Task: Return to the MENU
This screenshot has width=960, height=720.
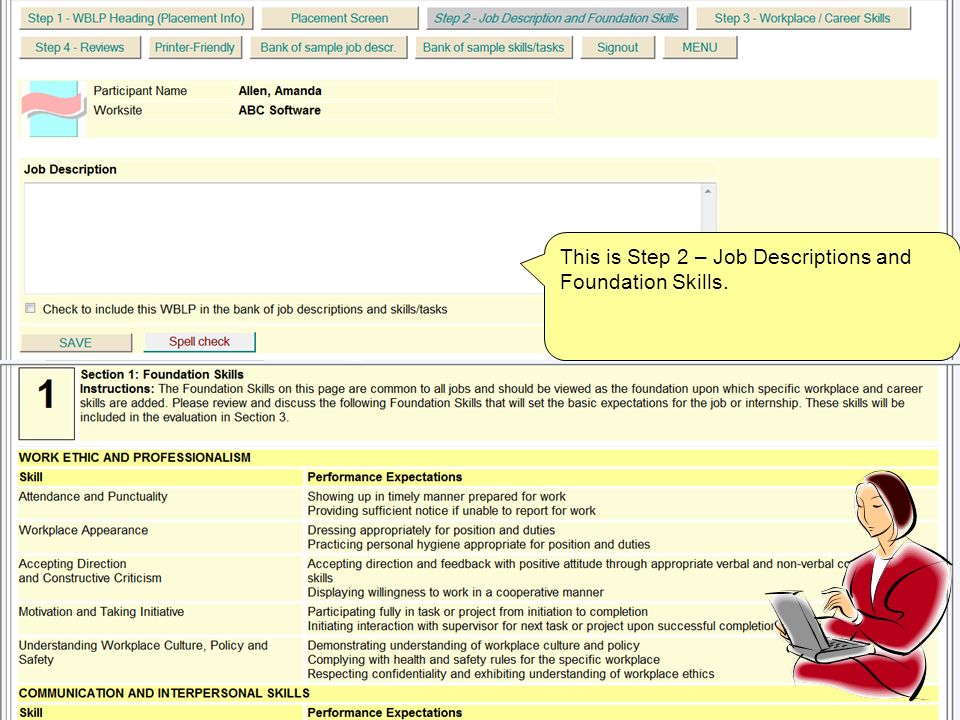Action: pos(700,48)
